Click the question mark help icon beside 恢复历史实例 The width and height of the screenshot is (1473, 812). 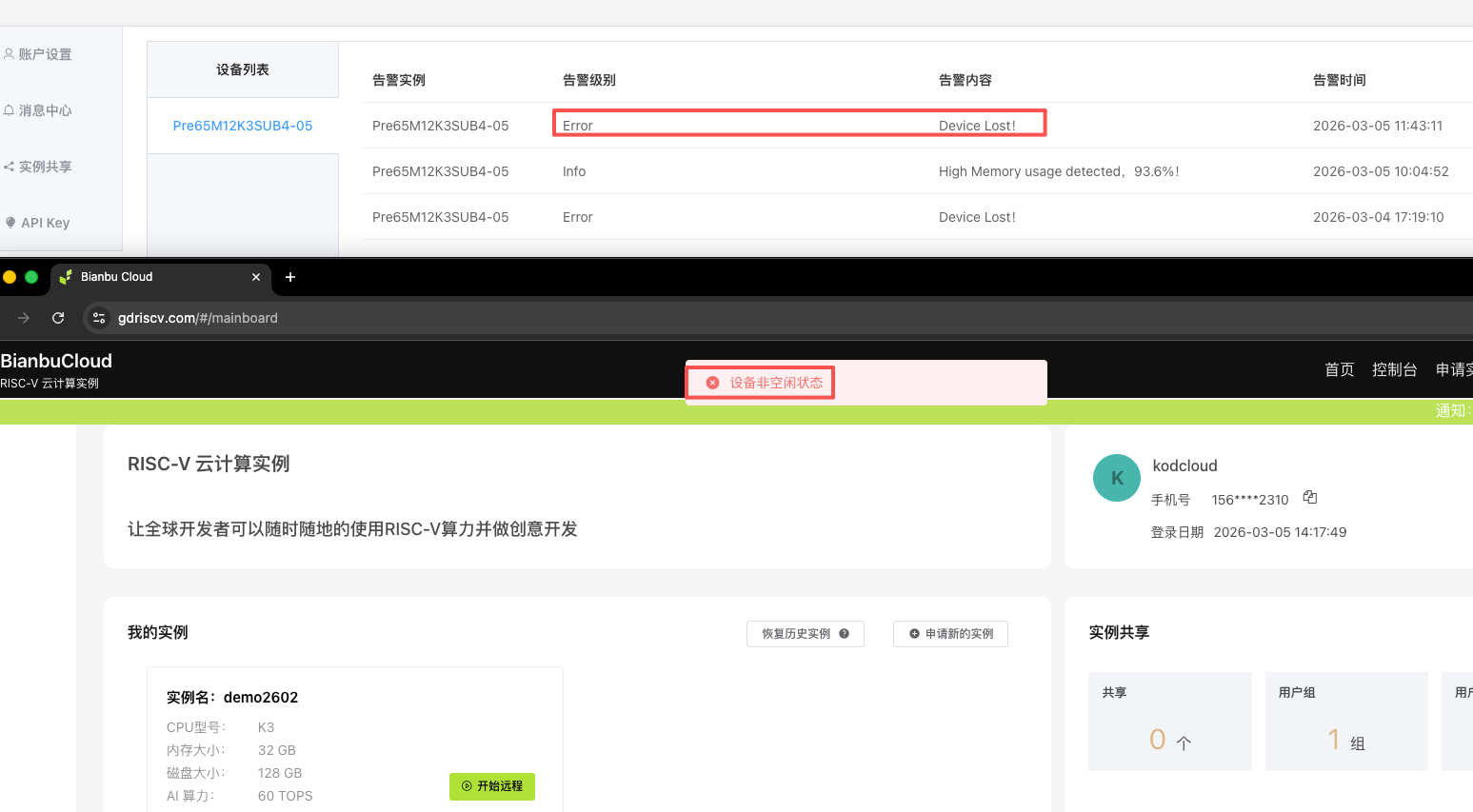tap(844, 634)
